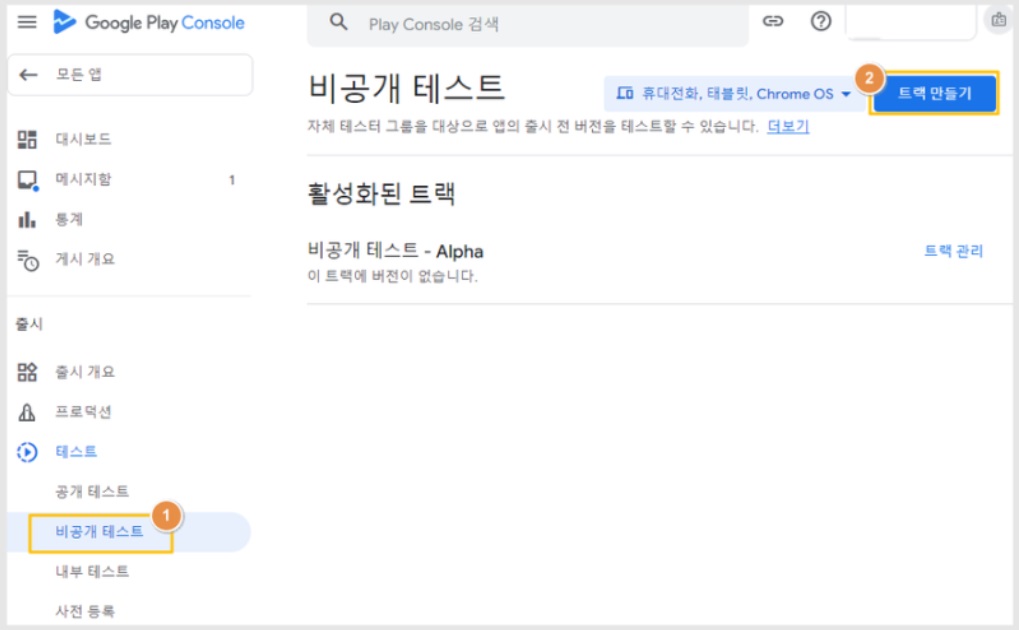Click the robot icon in top right
The height and width of the screenshot is (630, 1019).
click(x=999, y=20)
